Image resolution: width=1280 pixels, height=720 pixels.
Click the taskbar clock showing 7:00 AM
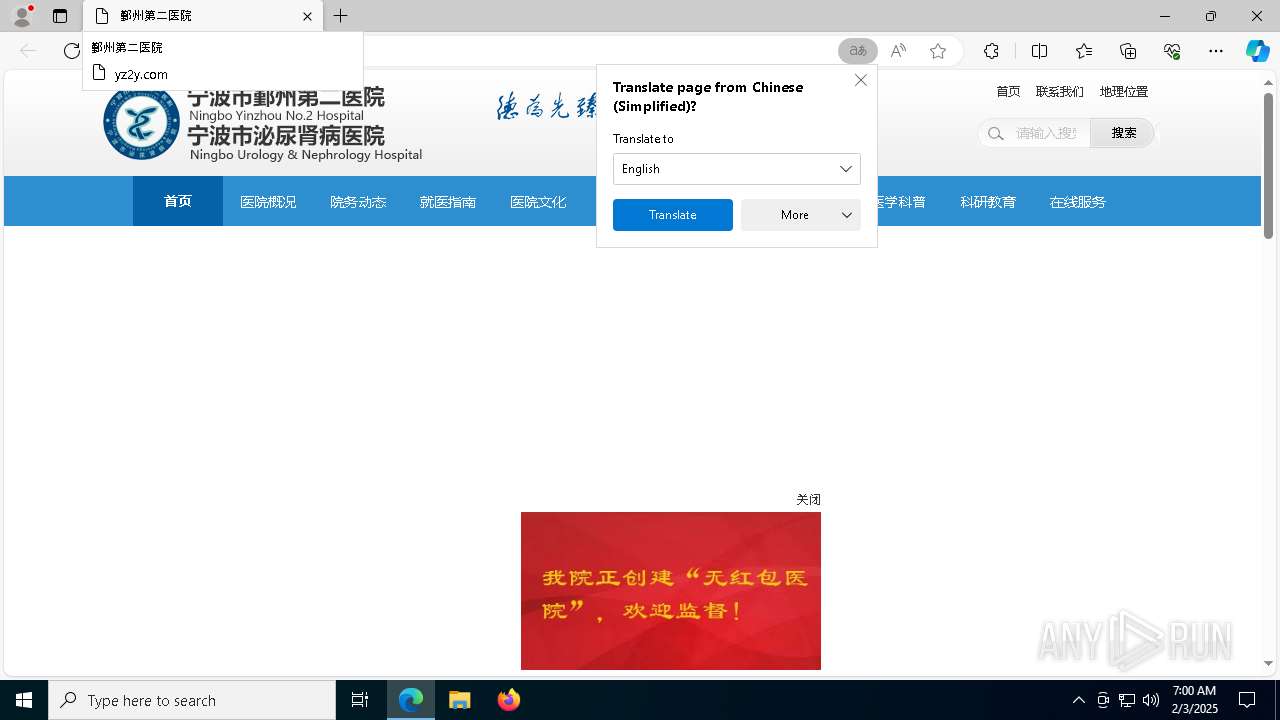pyautogui.click(x=1194, y=700)
